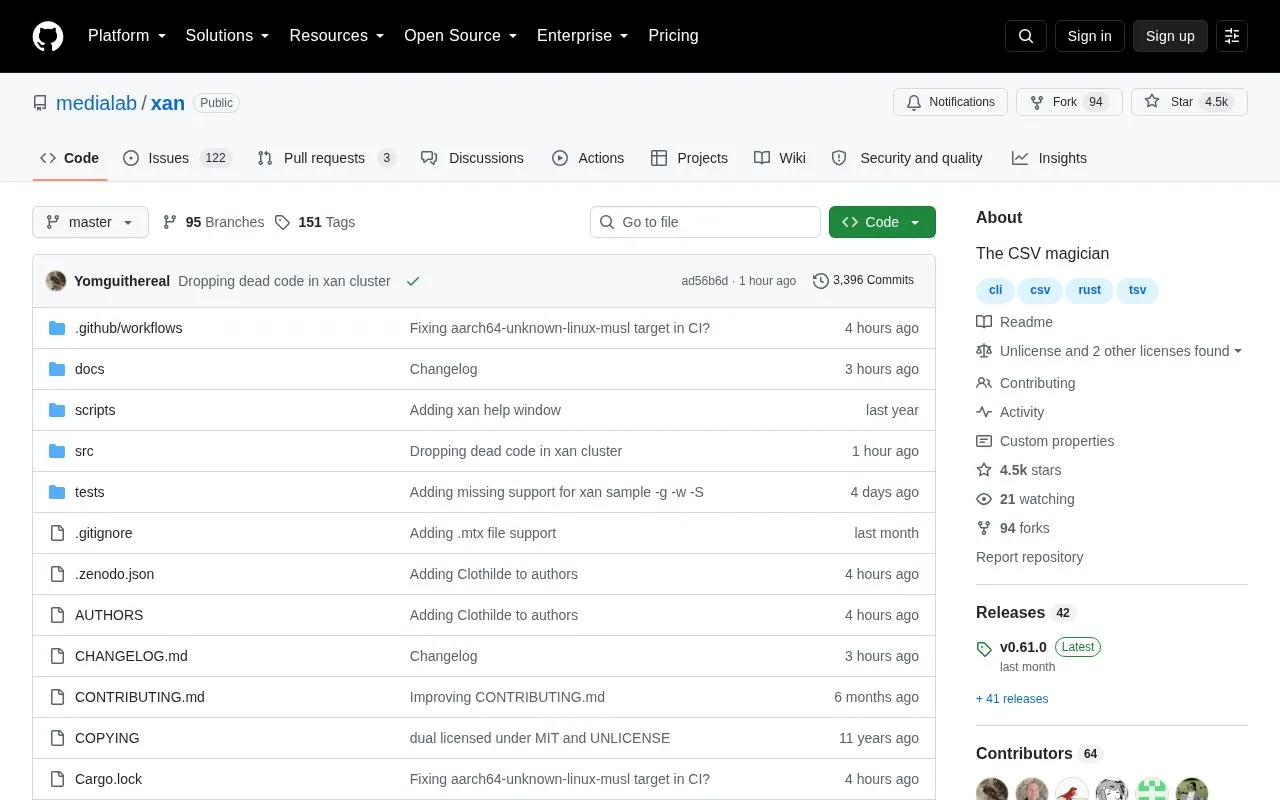Open the scripts folder icon

coord(57,410)
